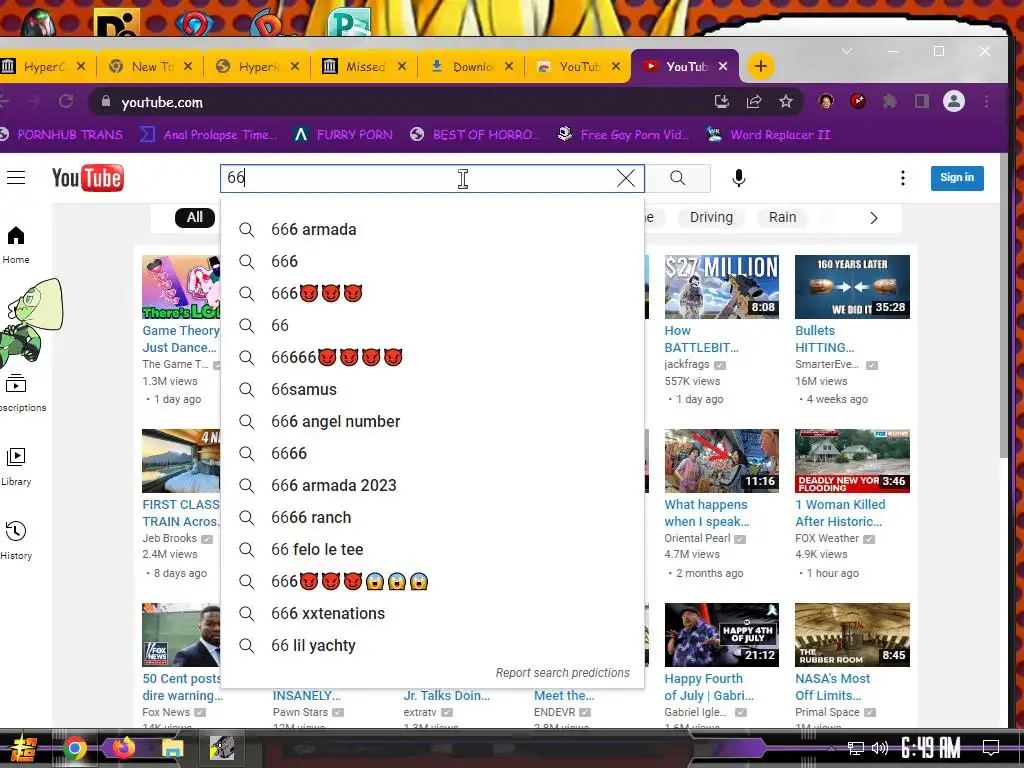
Task: Choose suggestion 6666 ranch
Action: pos(432,517)
